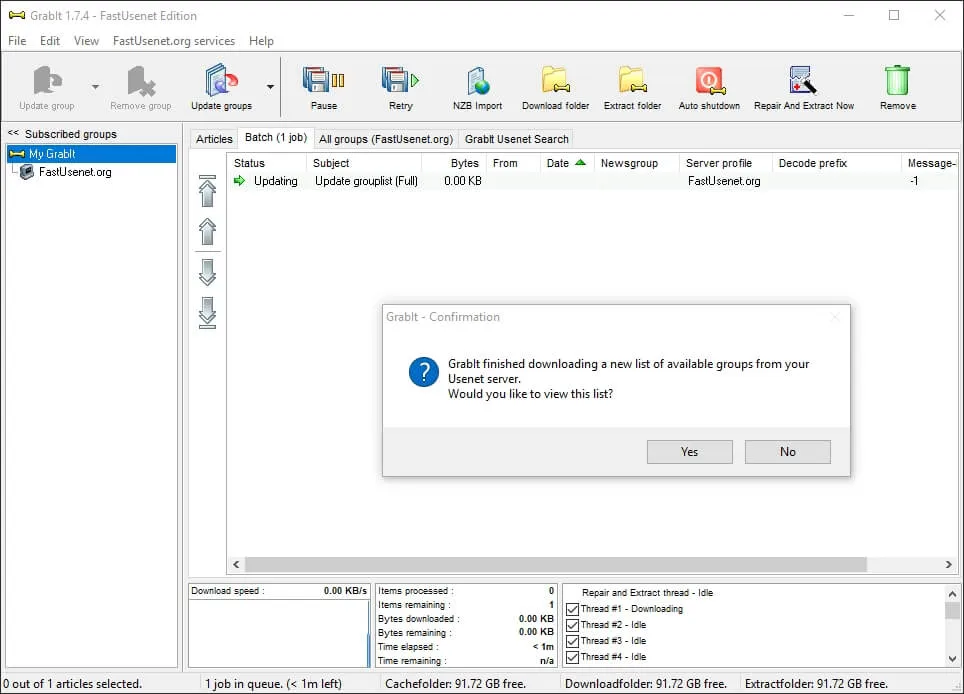Click 'Extractfolder: 91.72 GB free.' status
This screenshot has width=964, height=694.
coord(816,684)
